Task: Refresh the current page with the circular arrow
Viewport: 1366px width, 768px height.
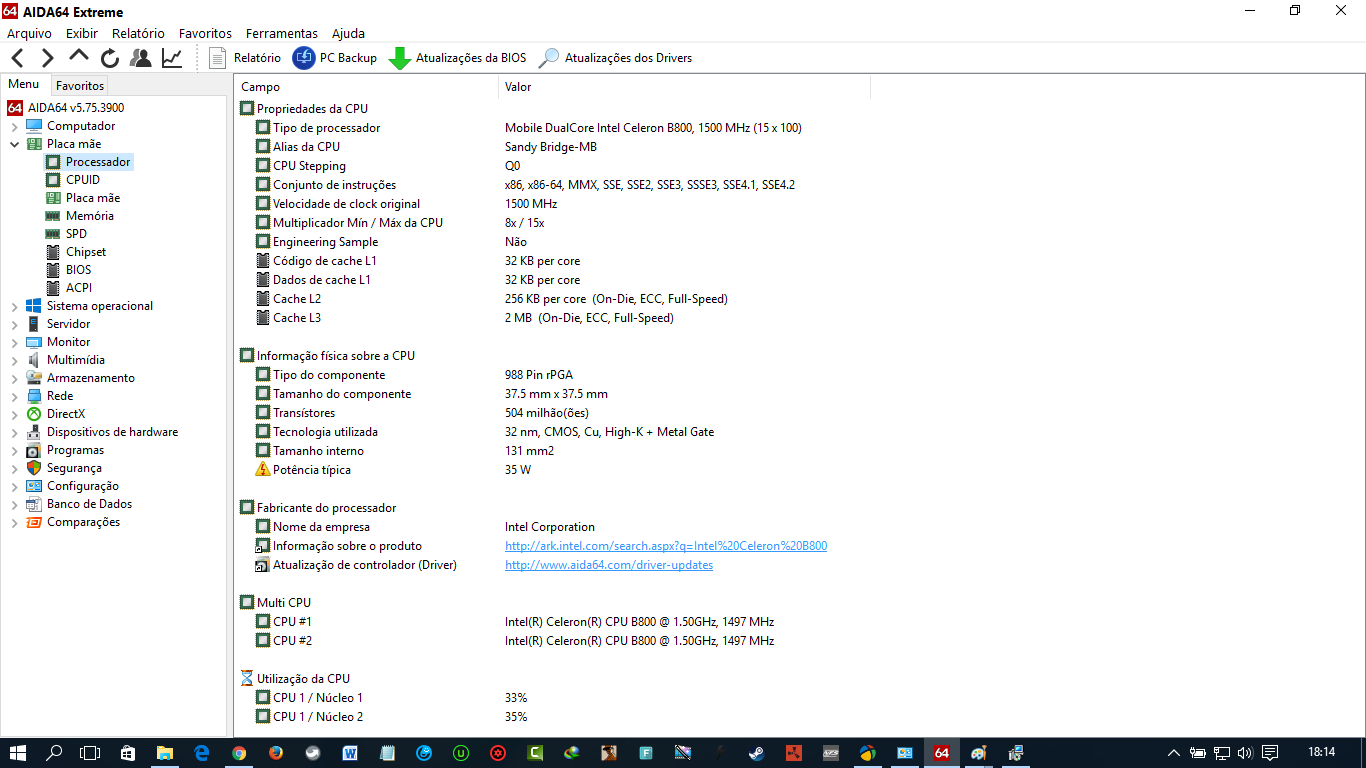Action: click(110, 58)
